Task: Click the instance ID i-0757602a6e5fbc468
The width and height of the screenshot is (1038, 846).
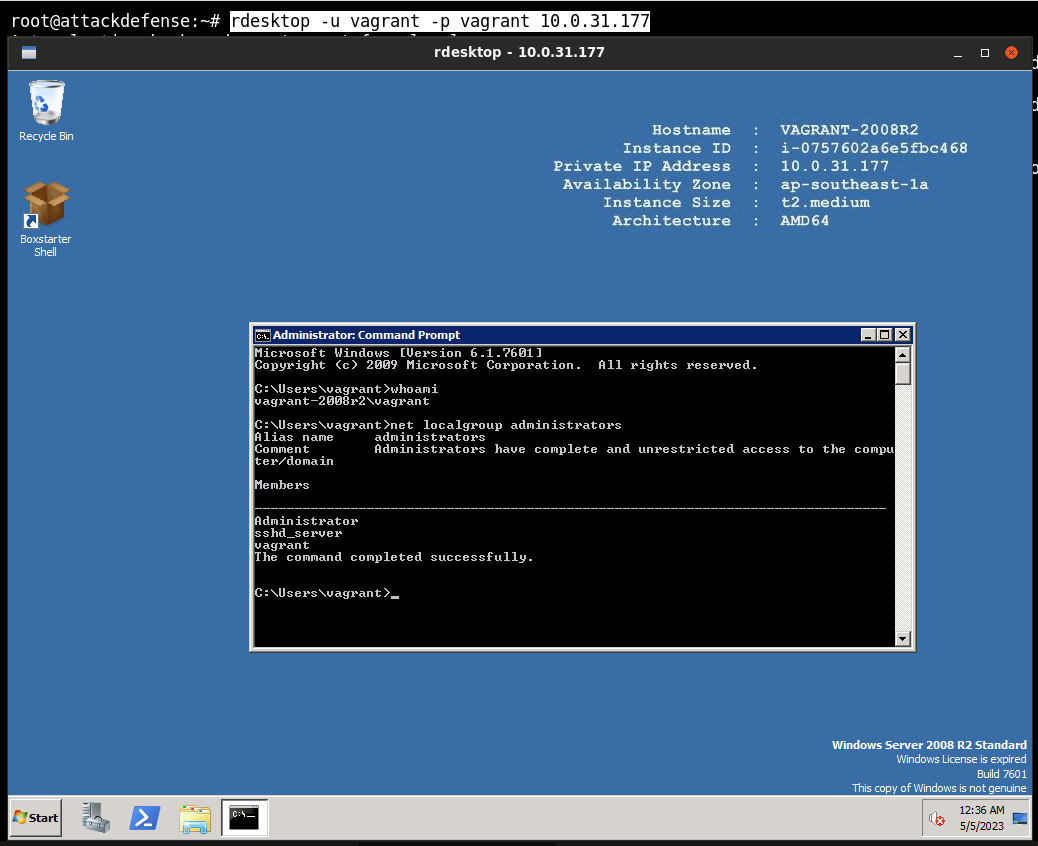Action: point(874,148)
